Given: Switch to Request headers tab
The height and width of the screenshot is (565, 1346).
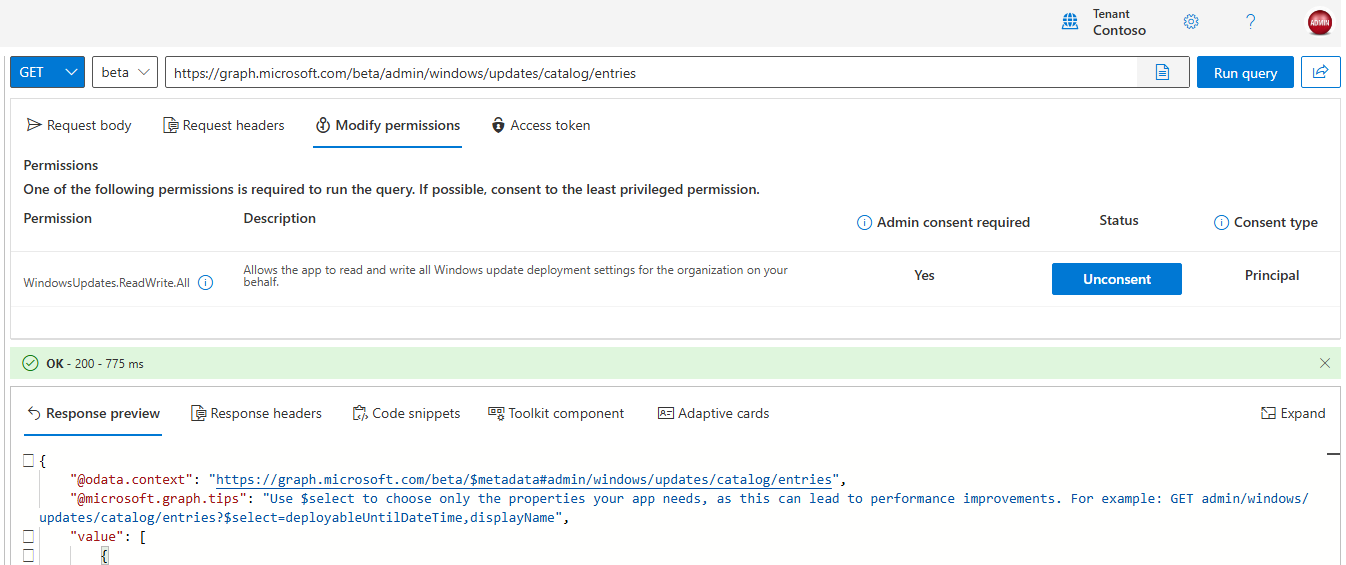Looking at the screenshot, I should point(223,125).
